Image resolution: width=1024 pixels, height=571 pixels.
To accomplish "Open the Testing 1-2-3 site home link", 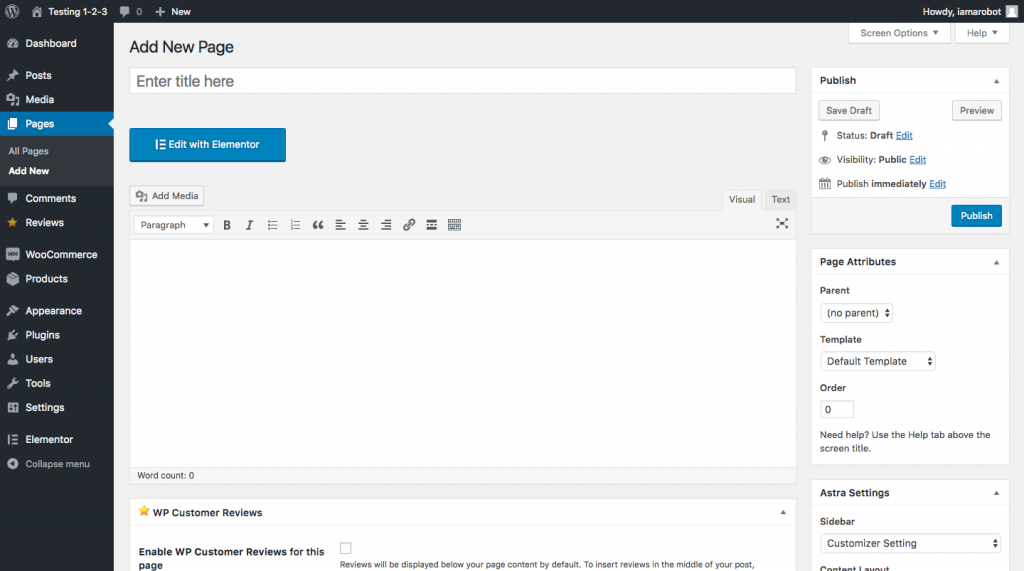I will click(69, 11).
